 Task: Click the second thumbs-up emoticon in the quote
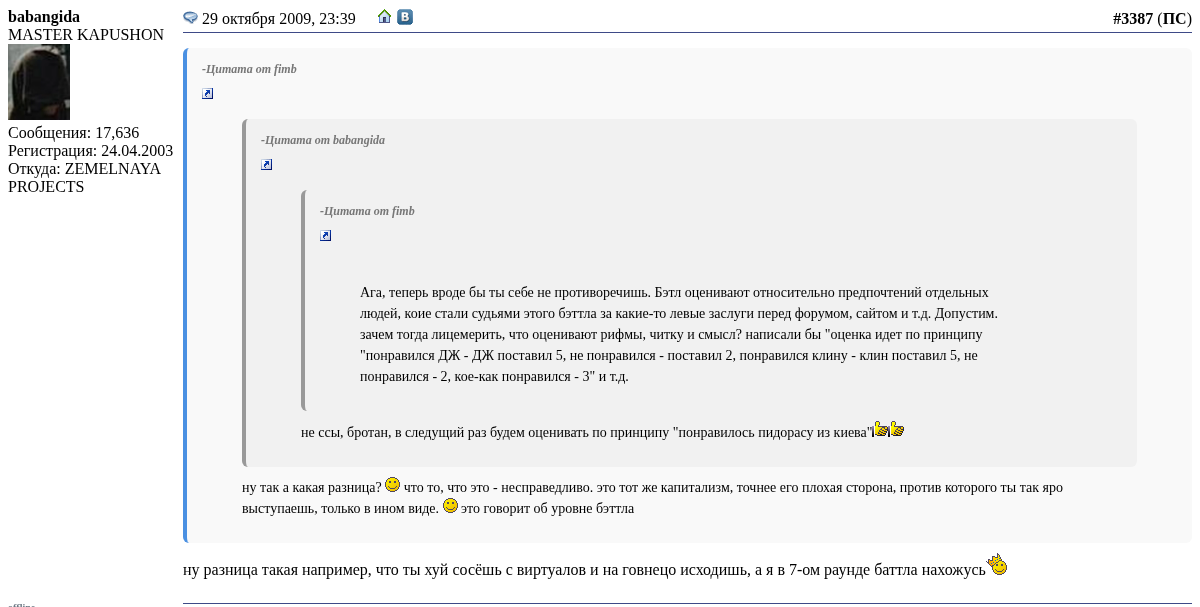897,429
